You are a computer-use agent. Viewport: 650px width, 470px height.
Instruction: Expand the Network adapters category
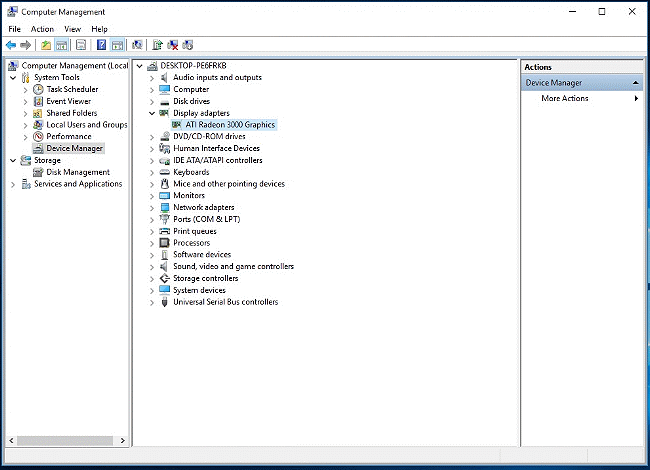click(152, 207)
